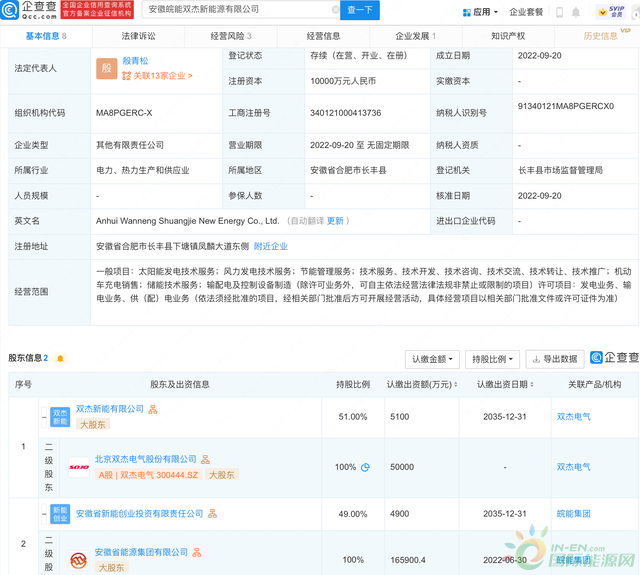Switch to the 基本信息 tab
This screenshot has width=640, height=575.
(46, 36)
